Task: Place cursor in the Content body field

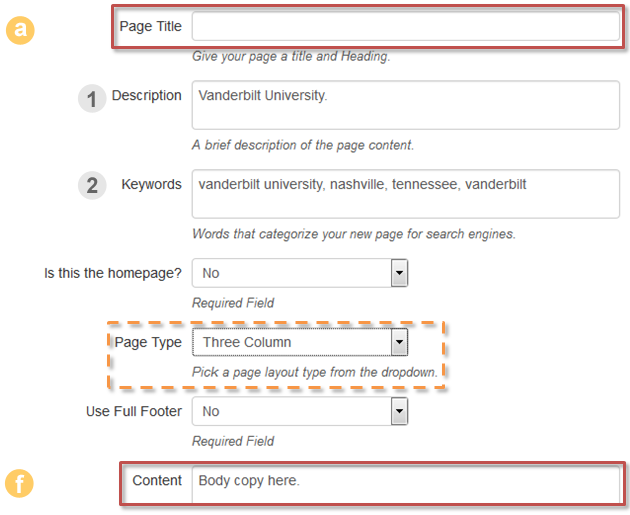Action: tap(405, 484)
